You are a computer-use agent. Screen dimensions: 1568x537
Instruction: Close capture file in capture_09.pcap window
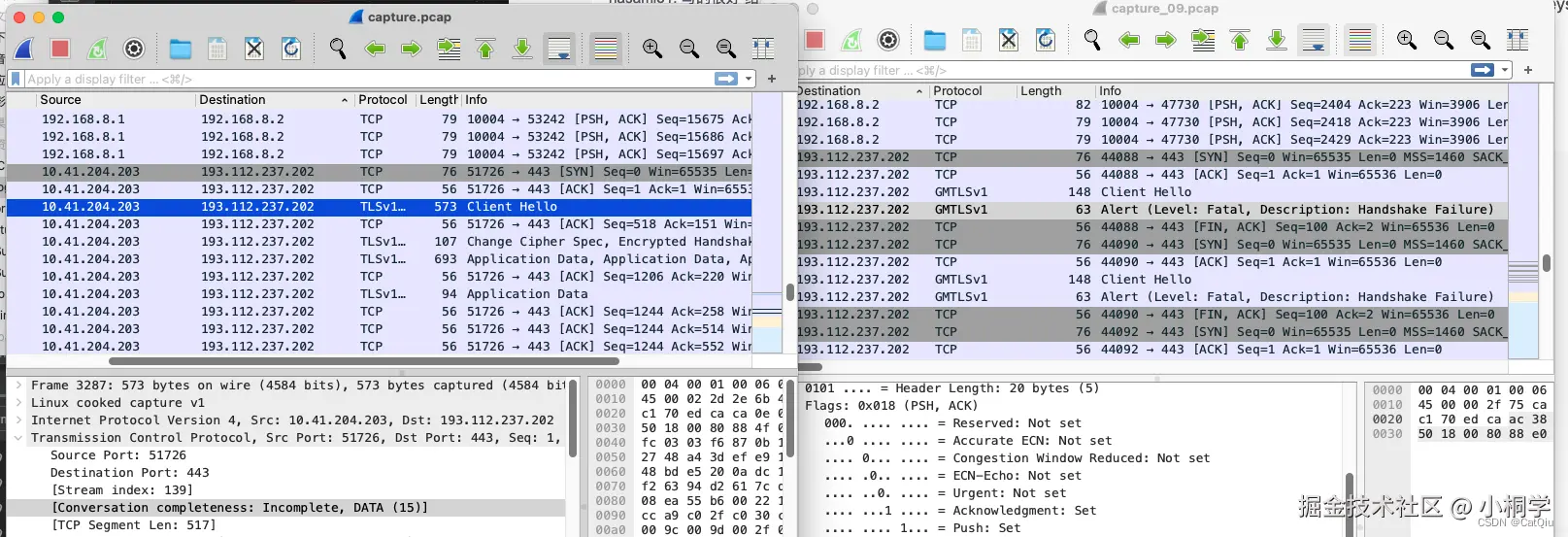coord(1009,40)
